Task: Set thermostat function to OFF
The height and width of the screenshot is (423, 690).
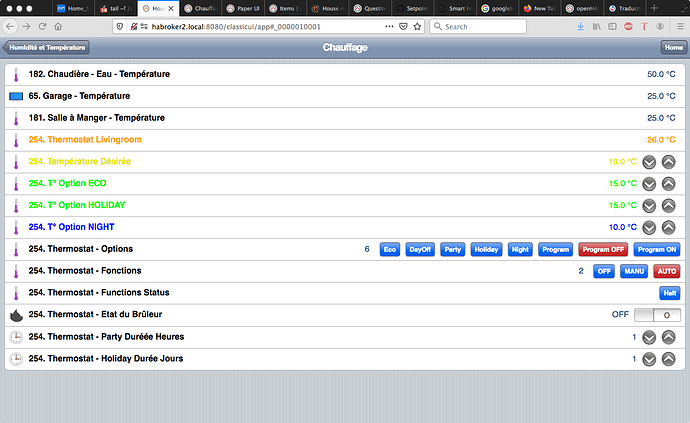Action: (604, 271)
